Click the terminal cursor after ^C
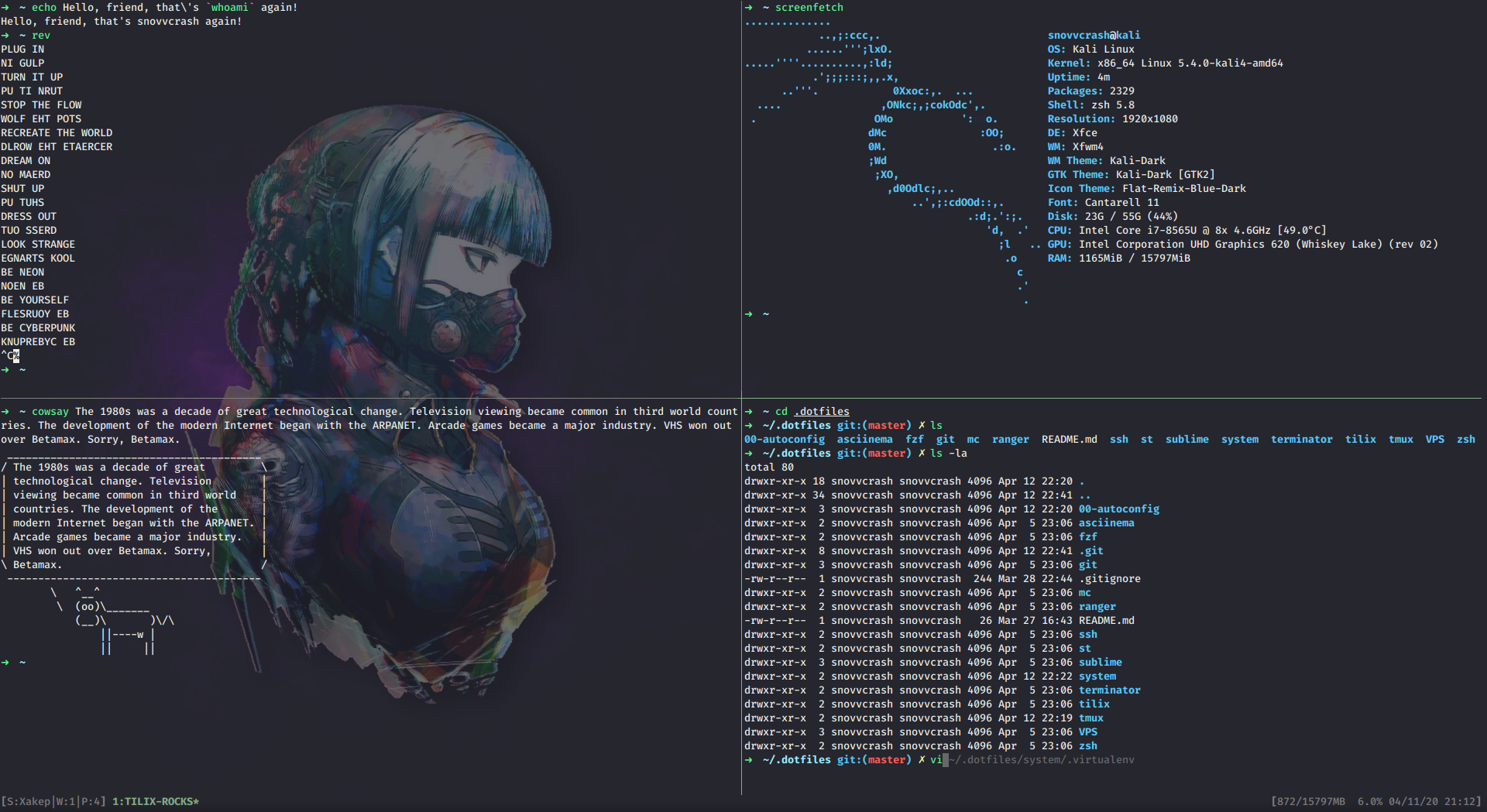This screenshot has width=1487, height=812. 16,355
